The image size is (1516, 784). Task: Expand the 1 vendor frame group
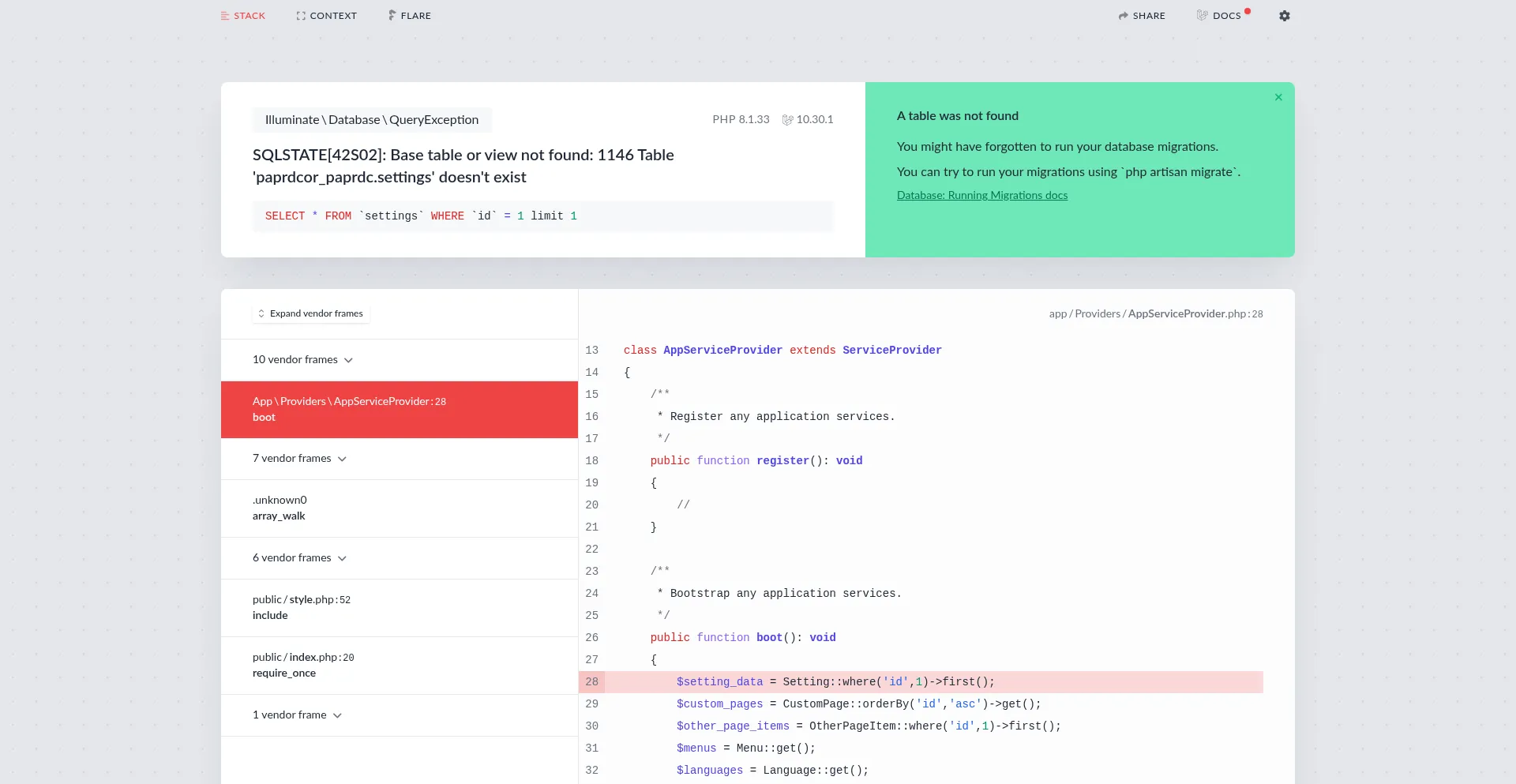(297, 715)
